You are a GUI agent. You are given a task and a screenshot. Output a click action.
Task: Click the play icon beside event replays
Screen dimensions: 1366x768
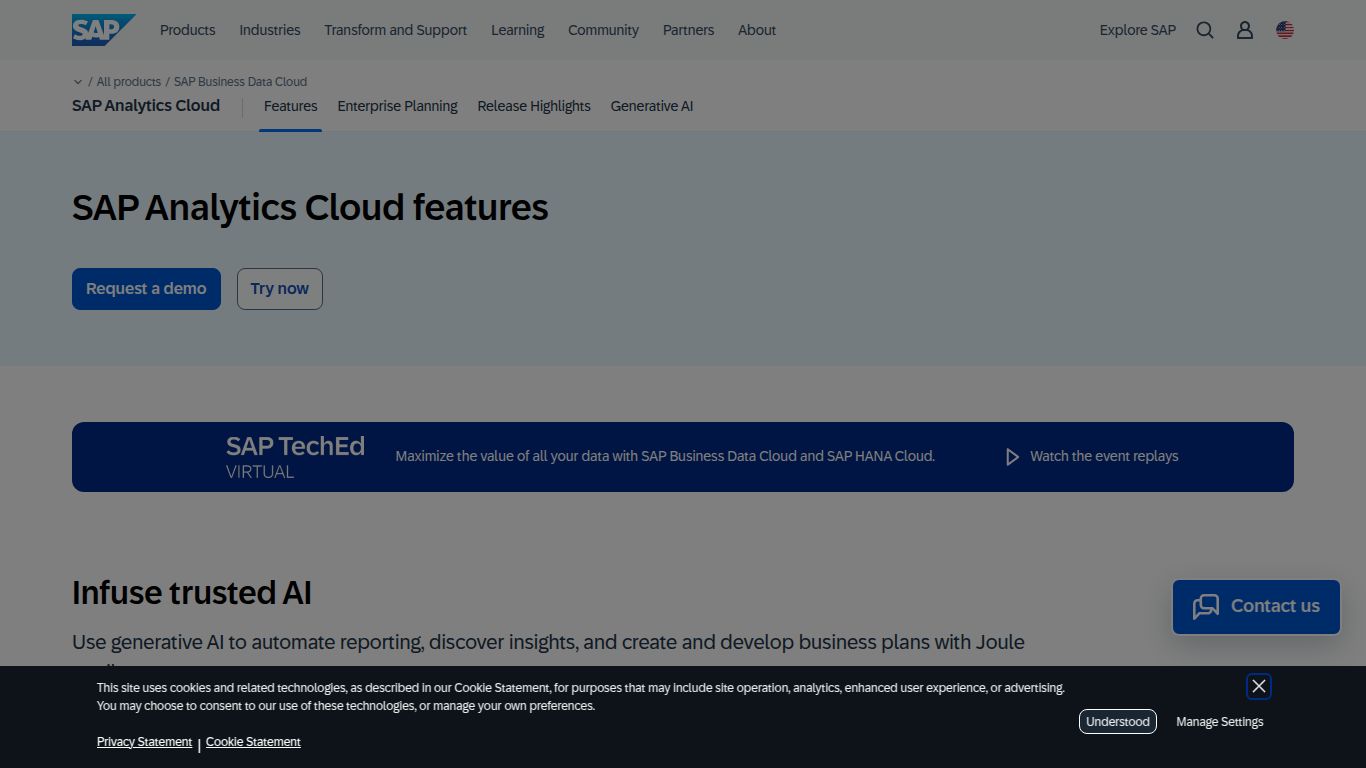[1012, 456]
